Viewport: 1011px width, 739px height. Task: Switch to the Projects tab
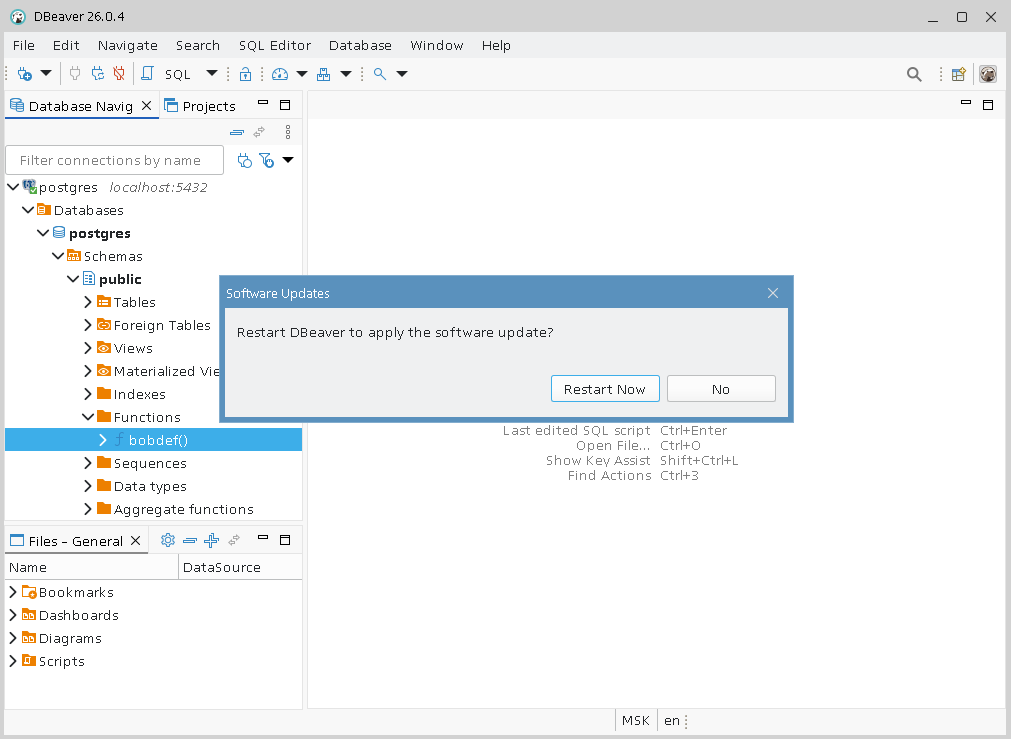[201, 106]
